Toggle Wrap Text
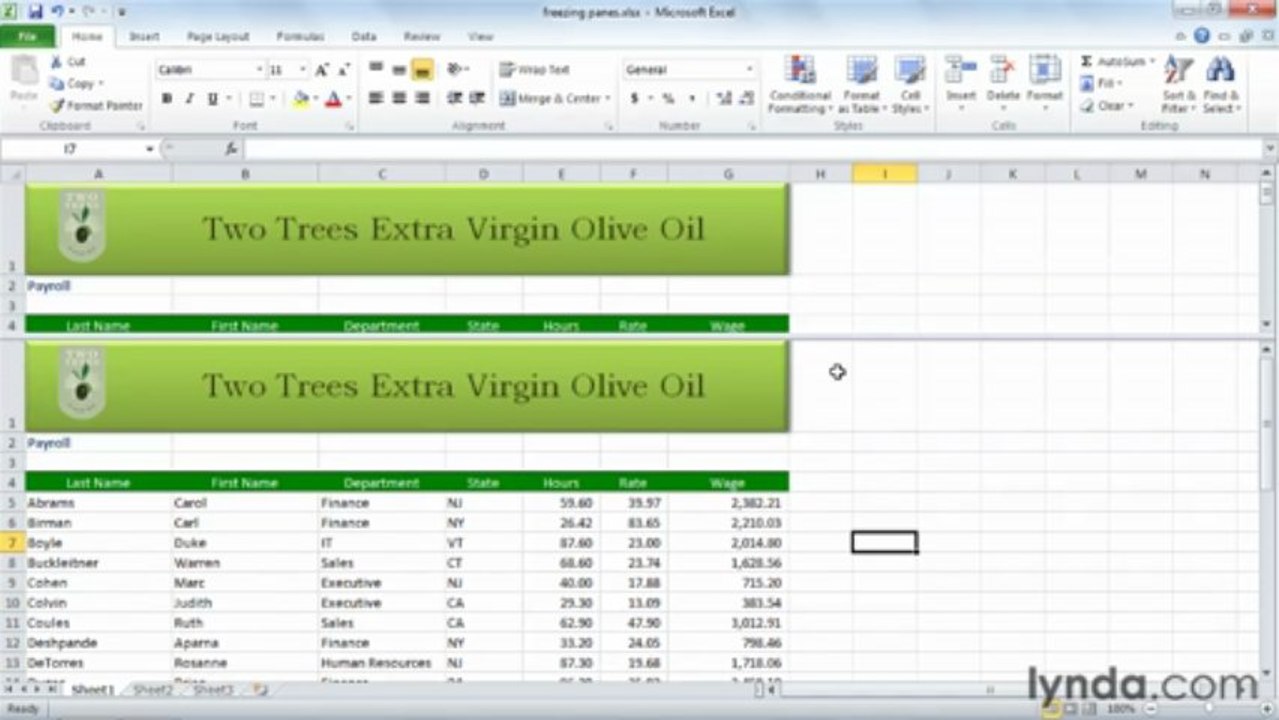1279x720 pixels. coord(535,70)
